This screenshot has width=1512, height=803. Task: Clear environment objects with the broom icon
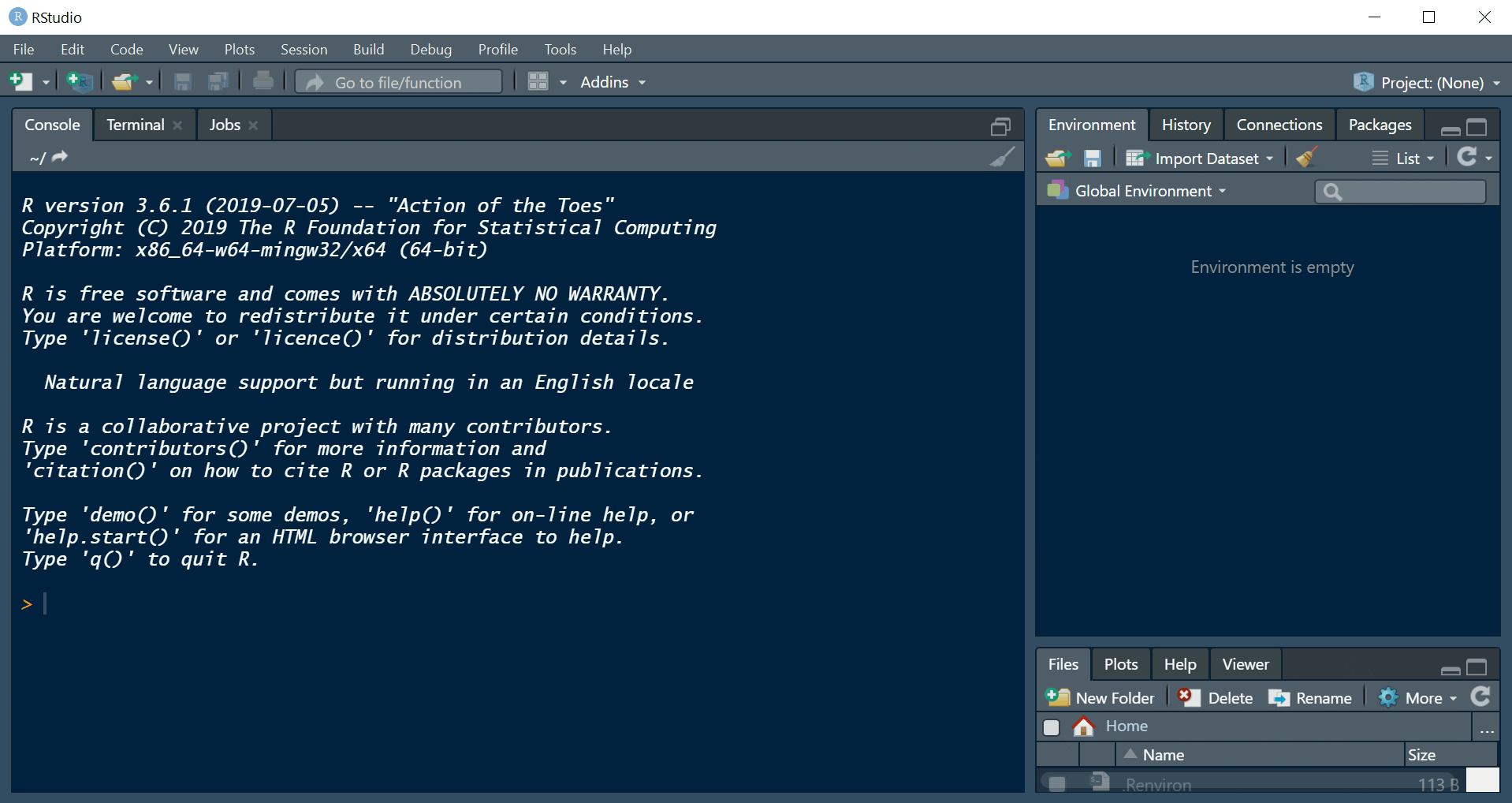pyautogui.click(x=1306, y=158)
